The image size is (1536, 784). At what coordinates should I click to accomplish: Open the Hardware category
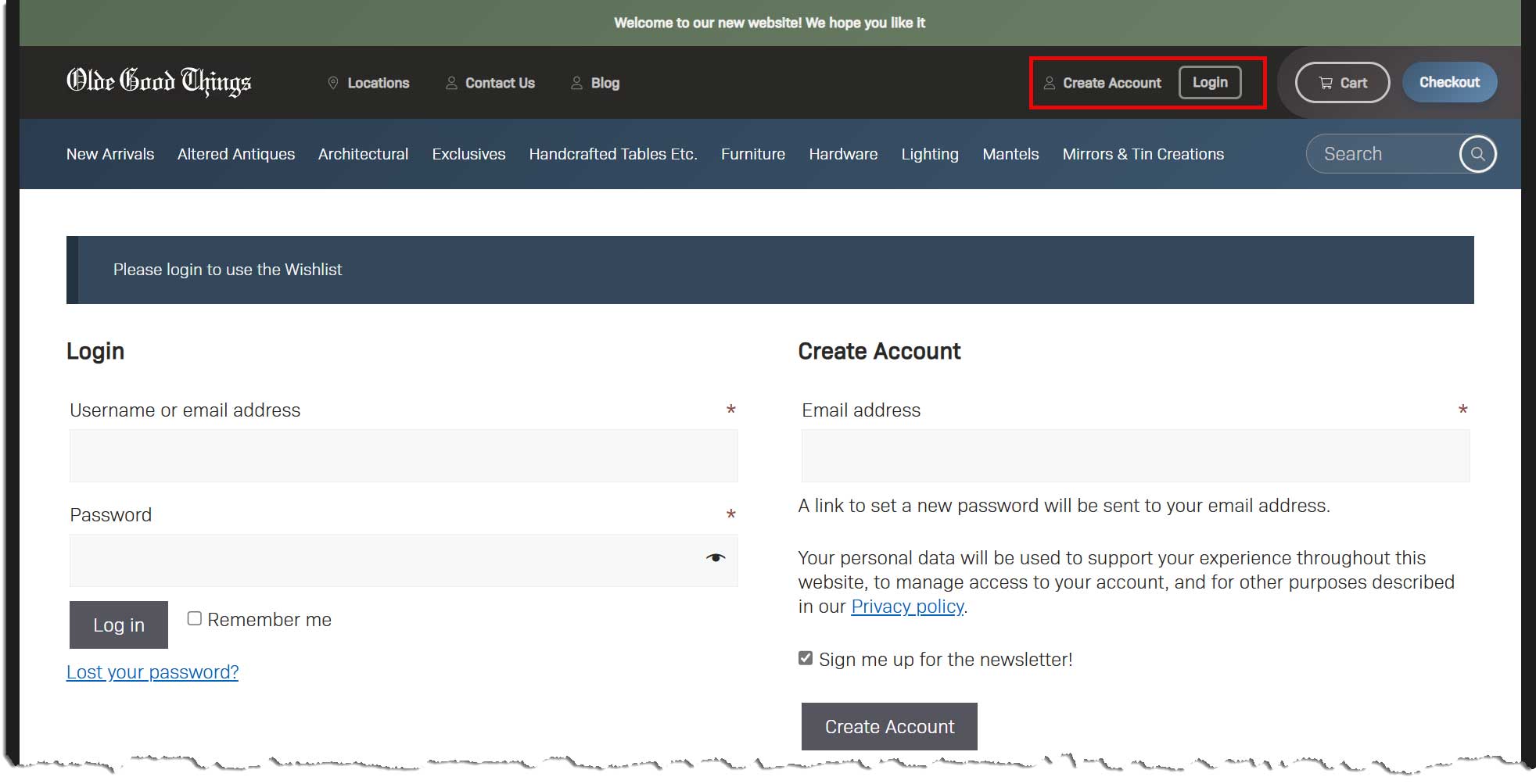[843, 154]
